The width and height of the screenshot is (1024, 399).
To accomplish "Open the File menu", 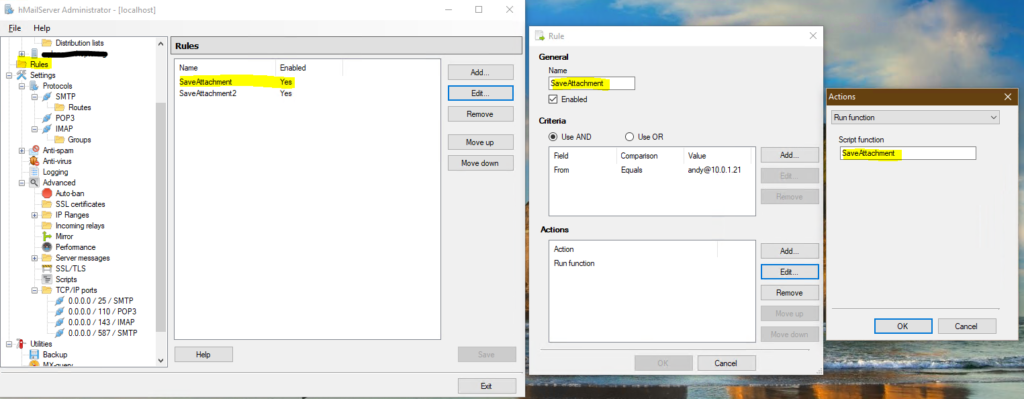I will click(15, 29).
